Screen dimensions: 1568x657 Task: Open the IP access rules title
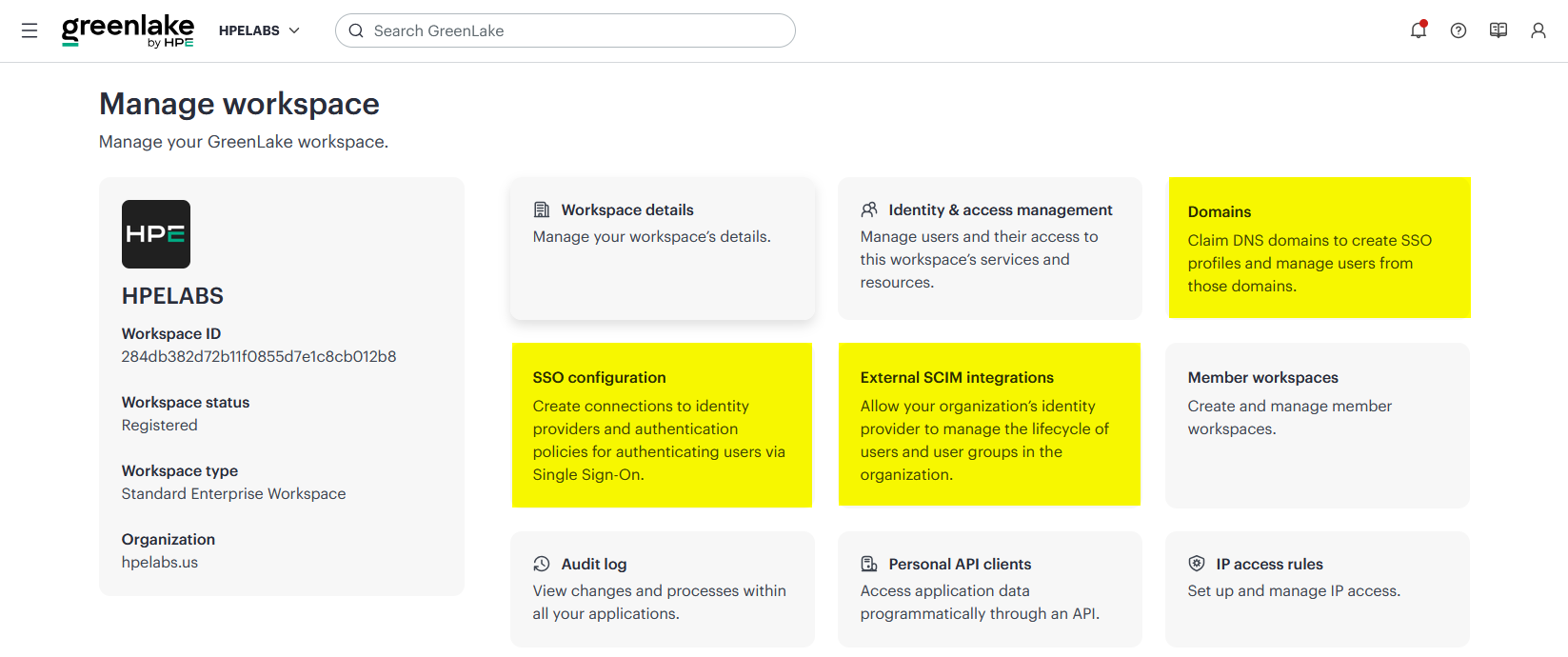tap(1269, 564)
